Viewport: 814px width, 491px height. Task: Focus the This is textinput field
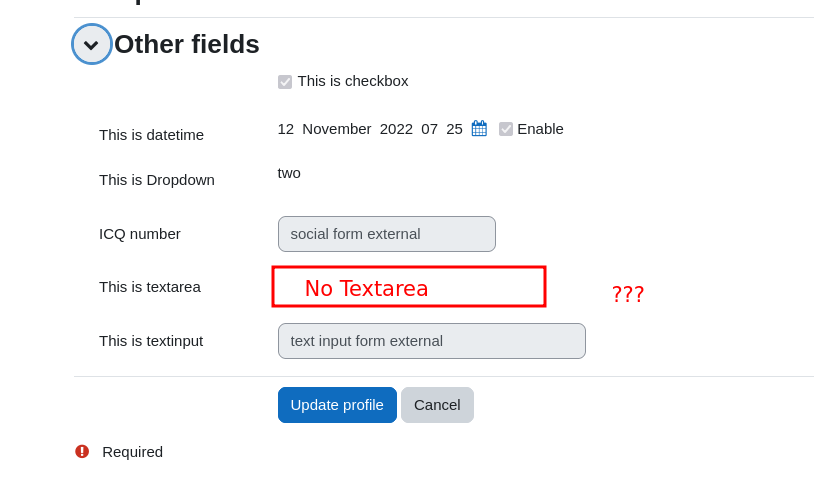click(x=432, y=341)
